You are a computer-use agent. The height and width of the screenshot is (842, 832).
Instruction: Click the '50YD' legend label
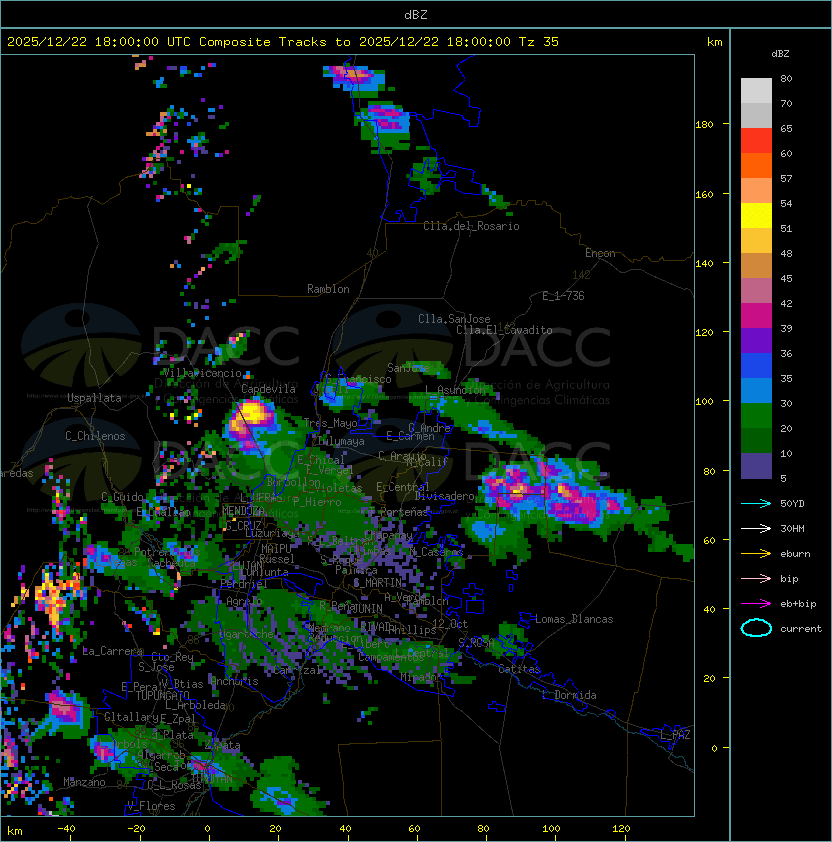pyautogui.click(x=792, y=503)
